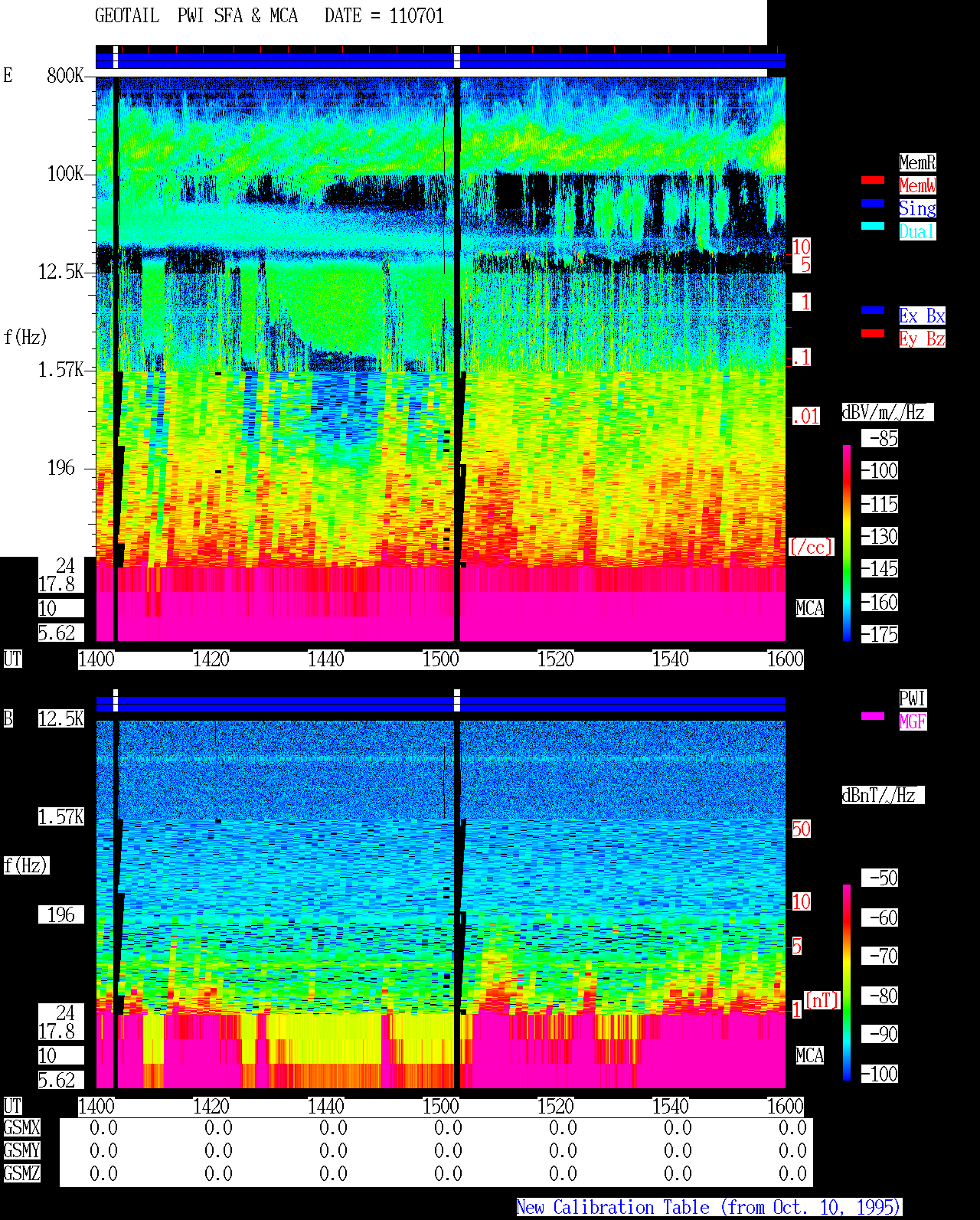Select the MemW legend label

[x=917, y=185]
